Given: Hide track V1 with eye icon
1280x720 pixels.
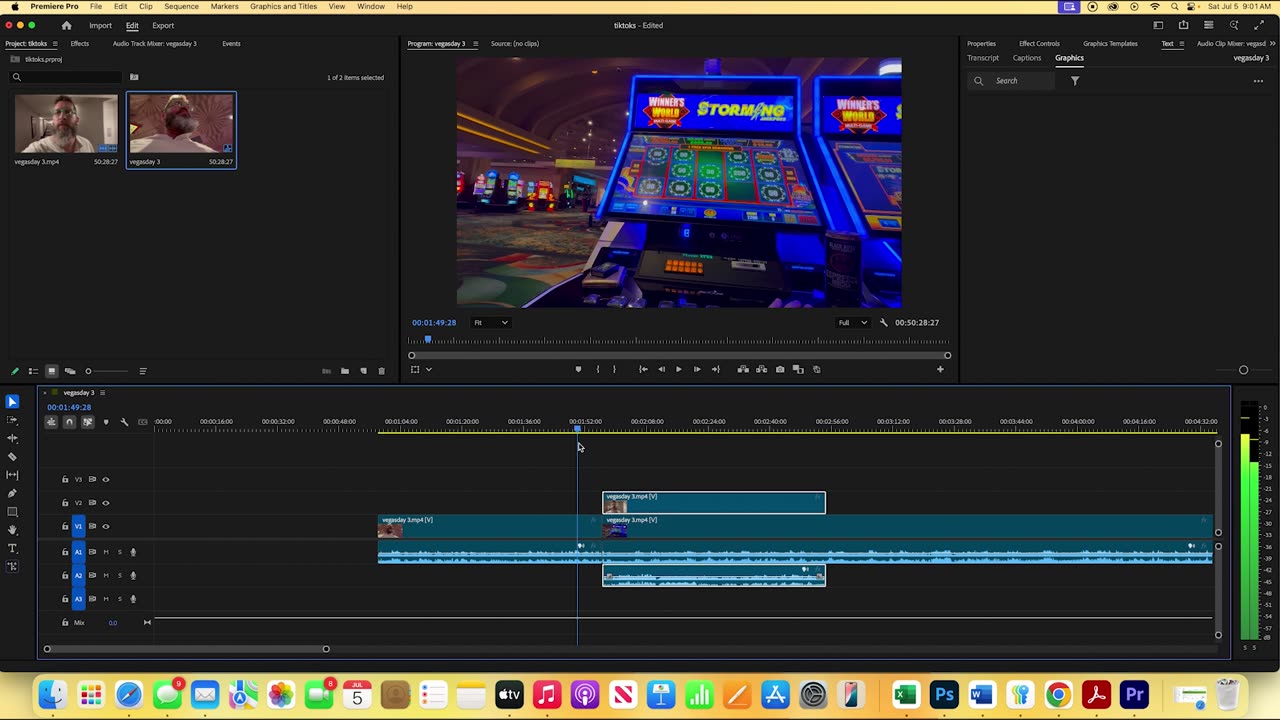Looking at the screenshot, I should (106, 526).
